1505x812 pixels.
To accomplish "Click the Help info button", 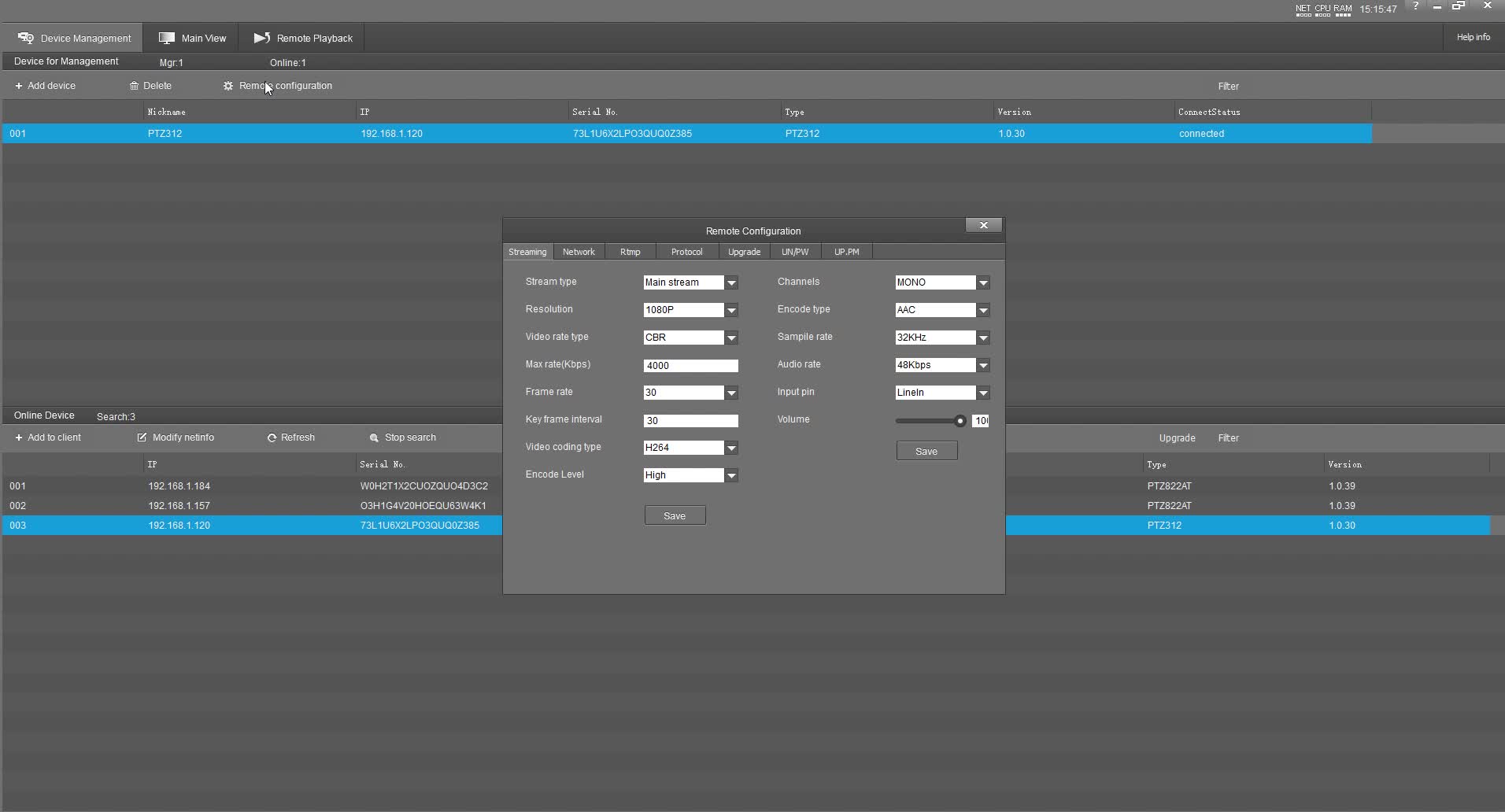I will [x=1473, y=37].
